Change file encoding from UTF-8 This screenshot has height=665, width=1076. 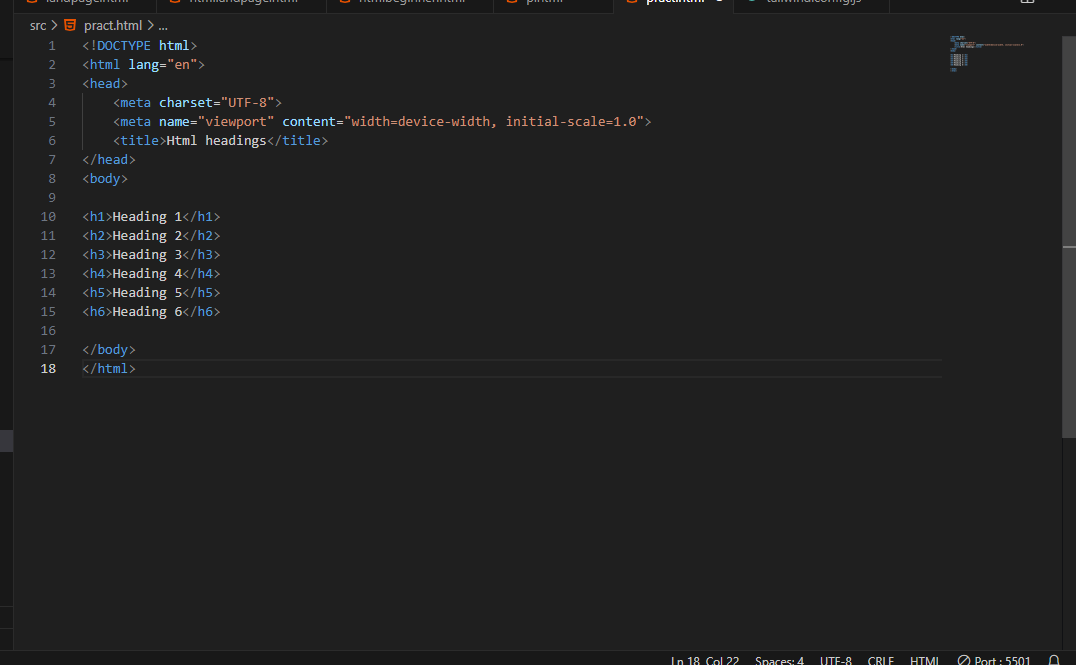pyautogui.click(x=836, y=660)
